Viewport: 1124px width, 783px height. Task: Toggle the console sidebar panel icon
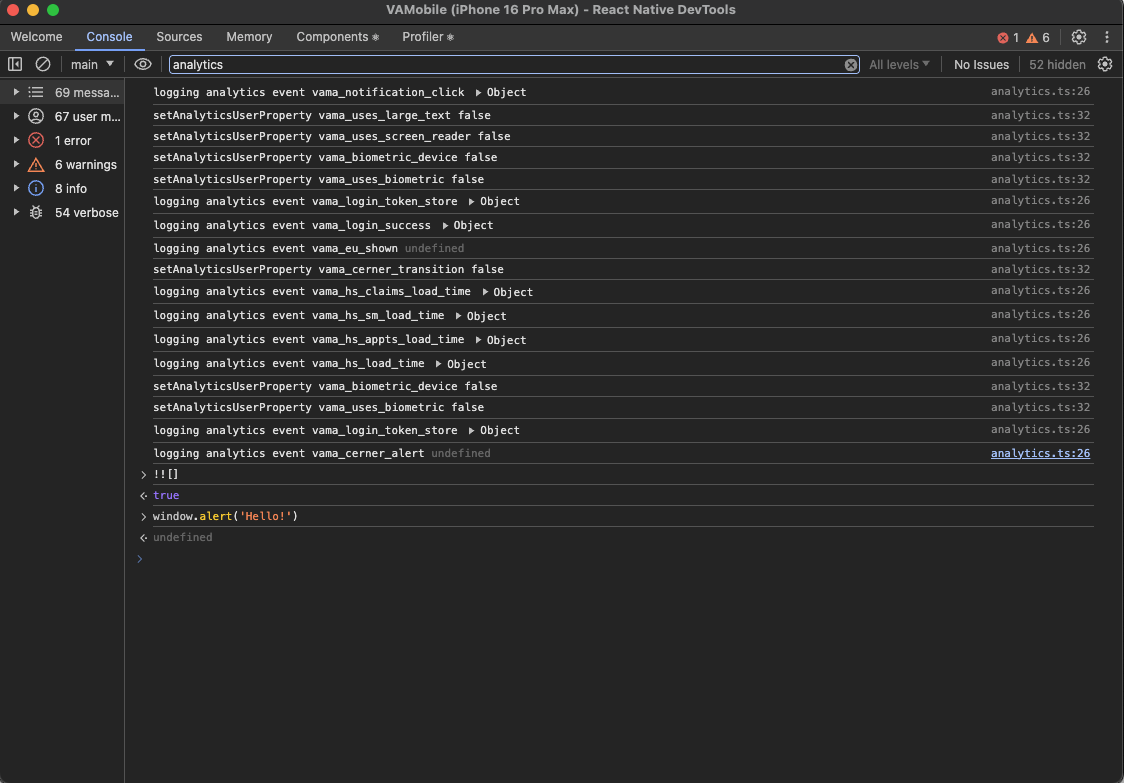(15, 64)
